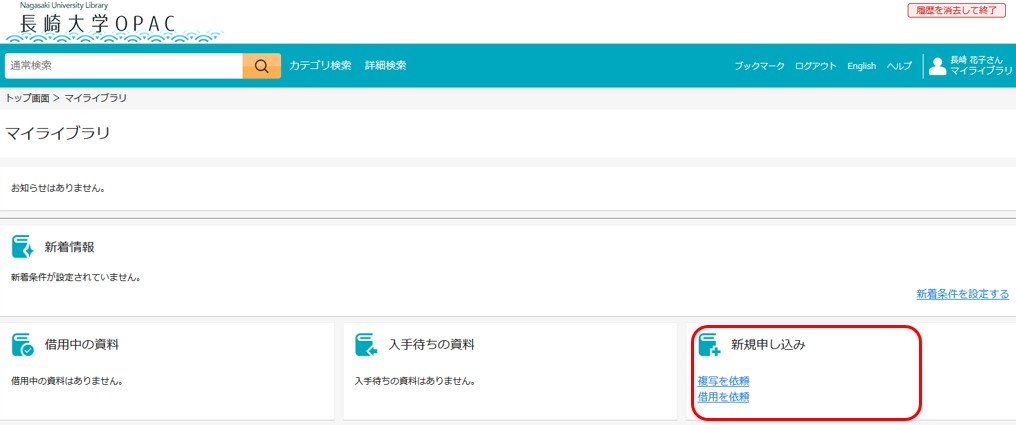Click the 長崎大学OPAC logo
This screenshot has width=1016, height=425.
(98, 23)
